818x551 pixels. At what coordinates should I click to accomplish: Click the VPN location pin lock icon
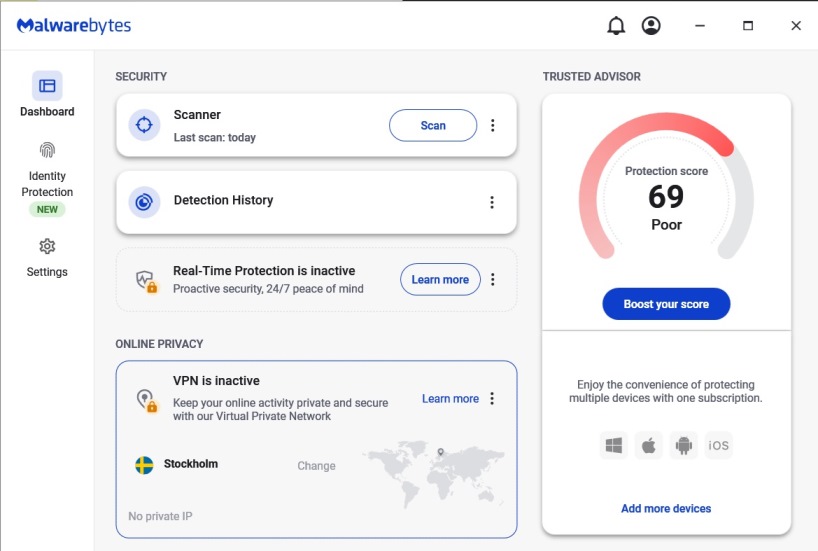[146, 401]
